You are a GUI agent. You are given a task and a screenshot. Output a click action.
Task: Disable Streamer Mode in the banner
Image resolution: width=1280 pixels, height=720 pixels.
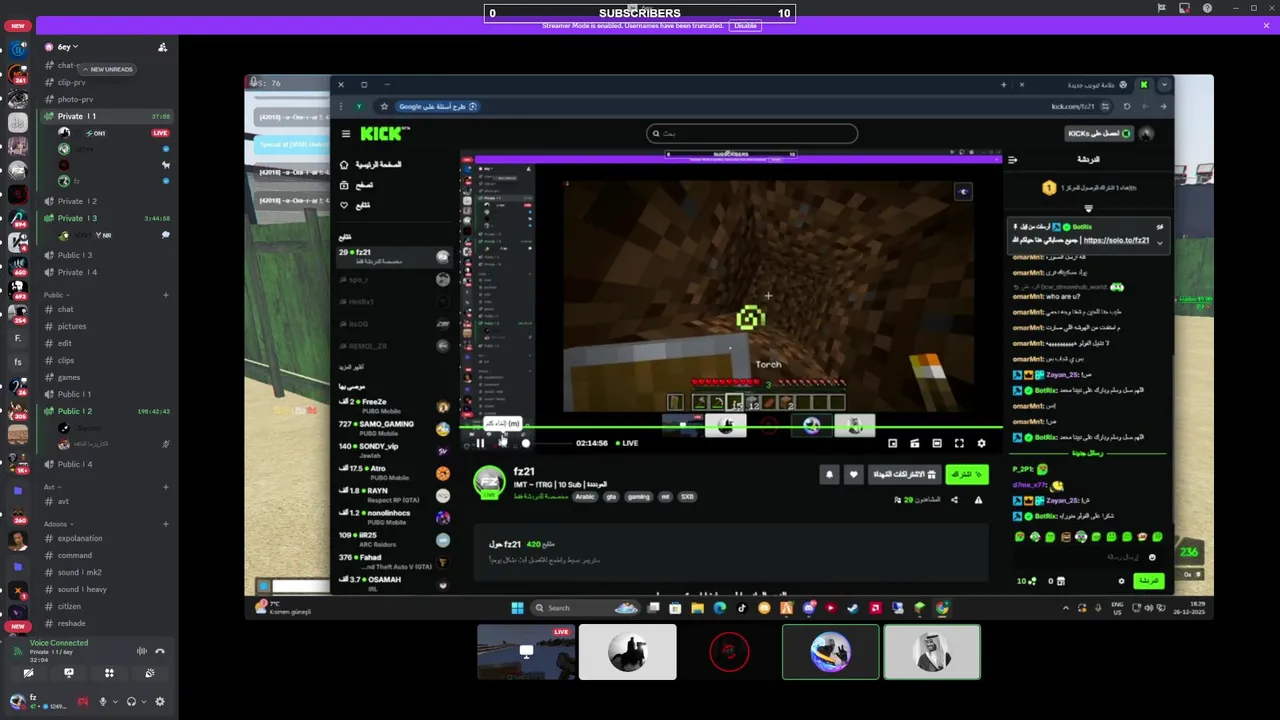click(745, 26)
